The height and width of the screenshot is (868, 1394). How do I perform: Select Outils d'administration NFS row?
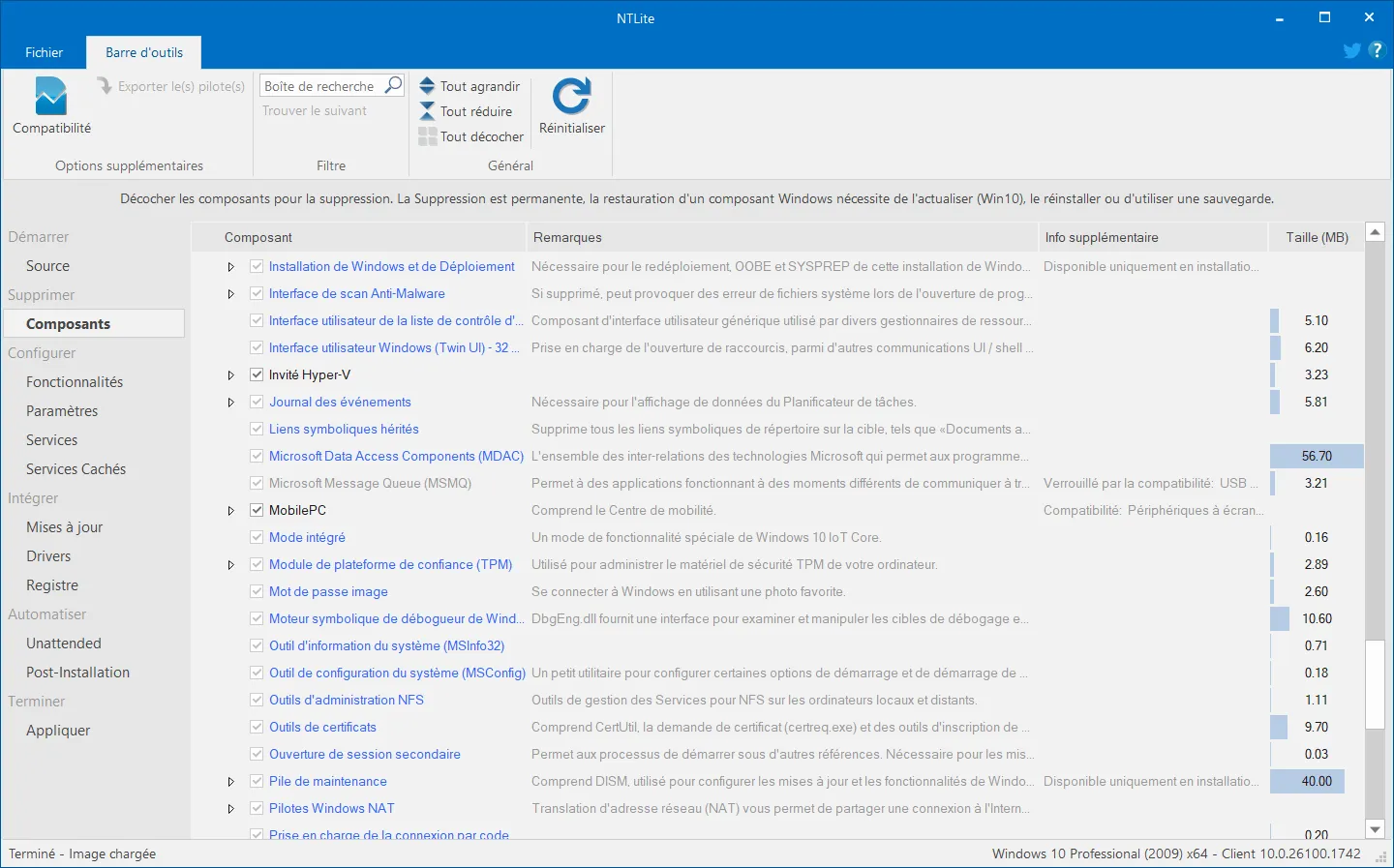[777, 700]
